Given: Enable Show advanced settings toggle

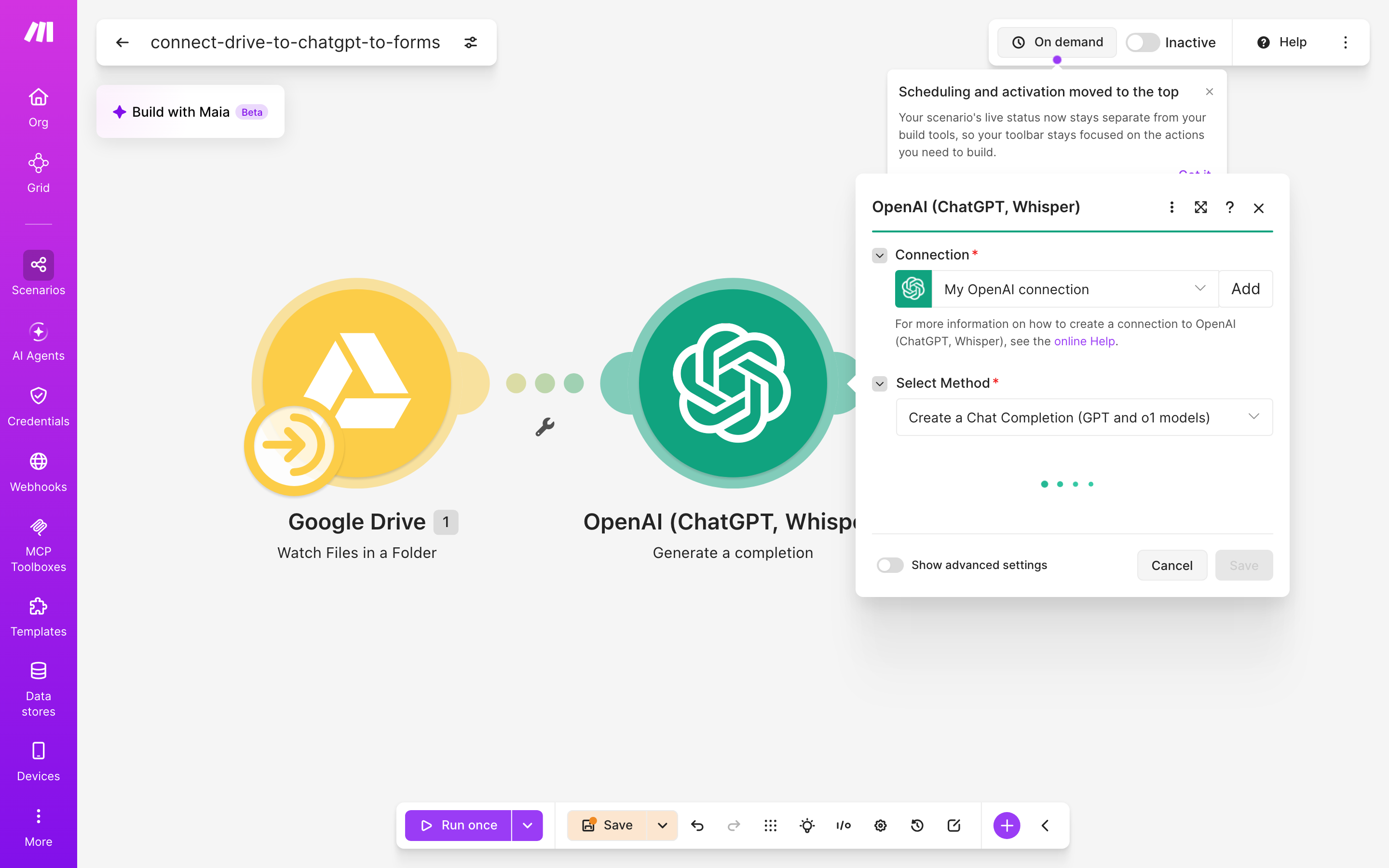Looking at the screenshot, I should coord(890,565).
